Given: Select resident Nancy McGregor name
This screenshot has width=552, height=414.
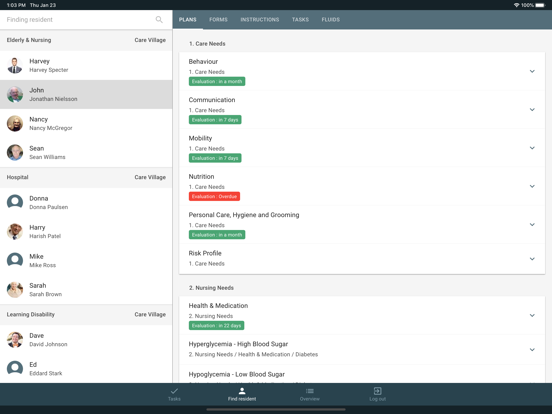Looking at the screenshot, I should (51, 128).
